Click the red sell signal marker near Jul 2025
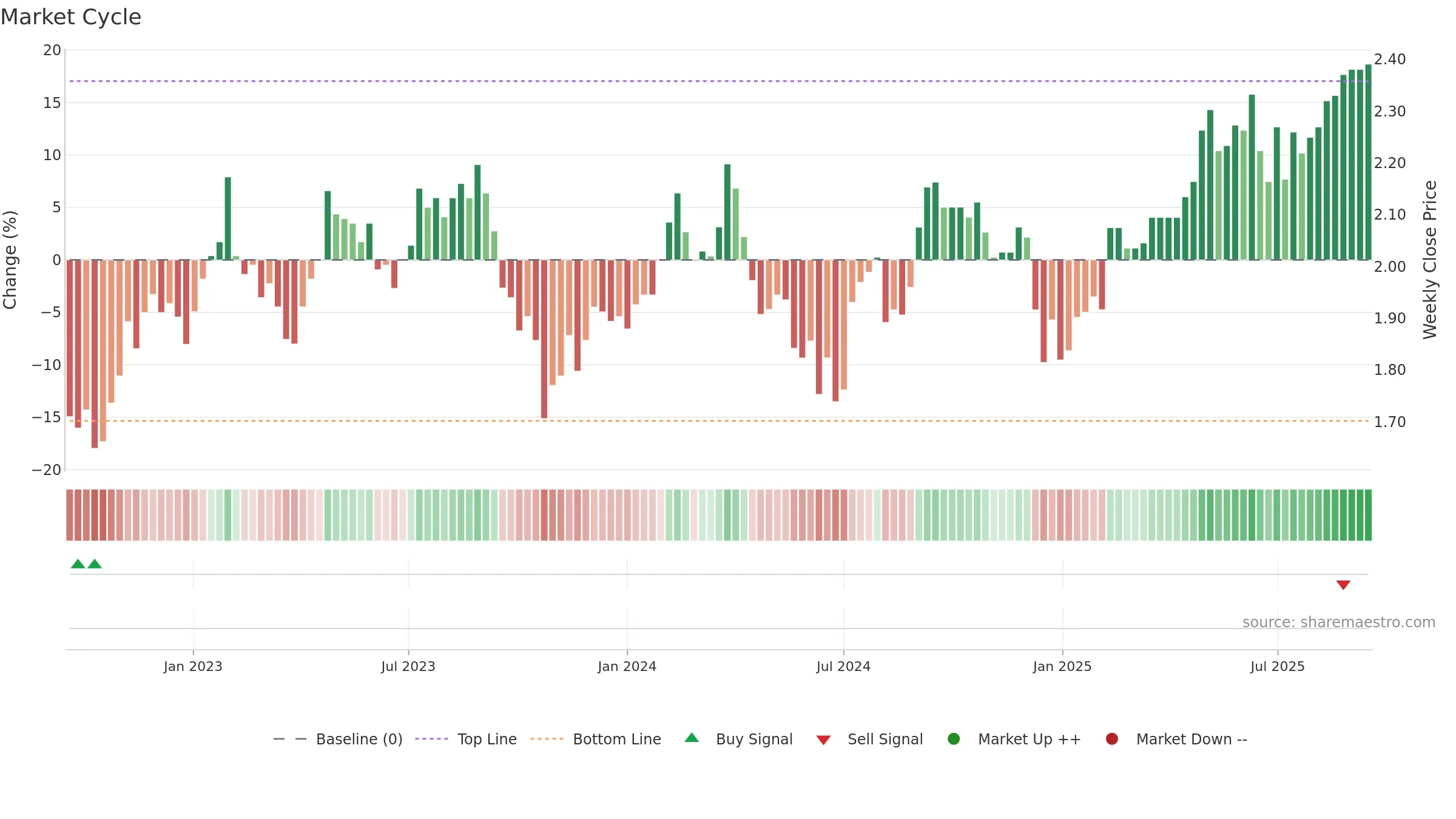This screenshot has width=1456, height=819. pyautogui.click(x=1343, y=585)
